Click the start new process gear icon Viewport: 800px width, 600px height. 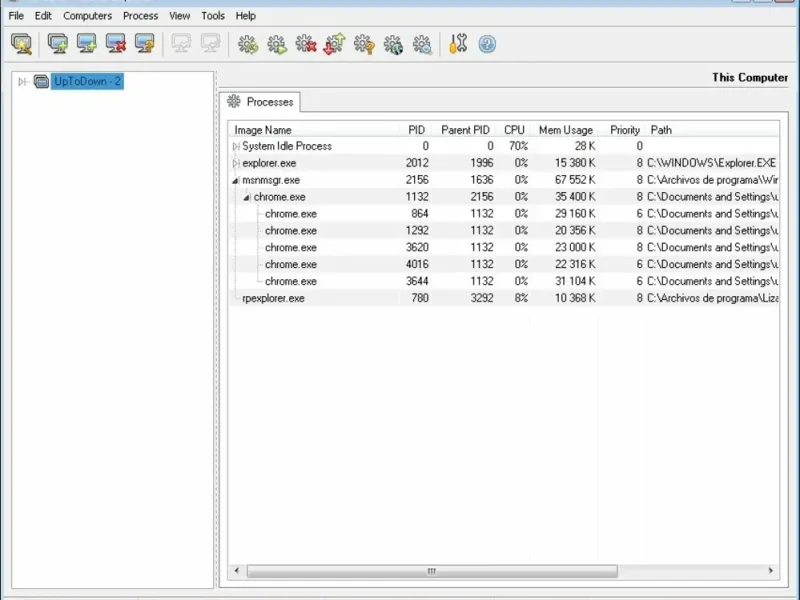[x=277, y=44]
